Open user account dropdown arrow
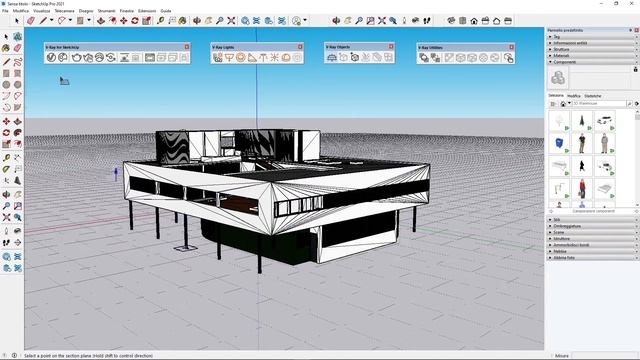640x360 pixels. click(305, 20)
